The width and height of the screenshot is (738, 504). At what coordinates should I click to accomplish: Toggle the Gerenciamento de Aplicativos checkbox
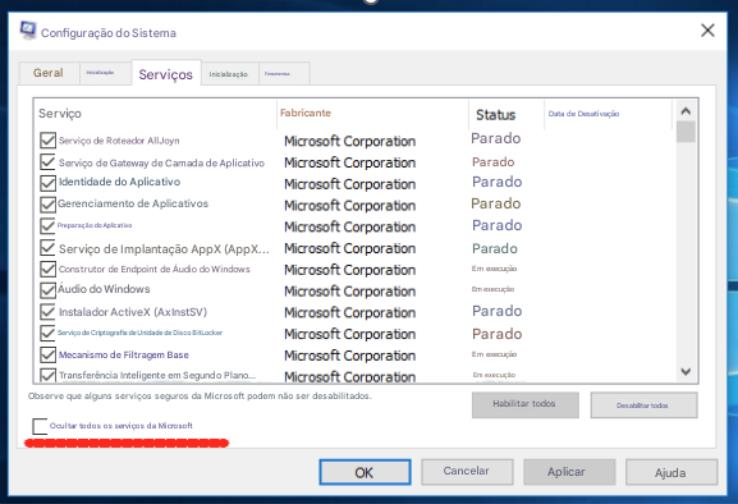[48, 205]
